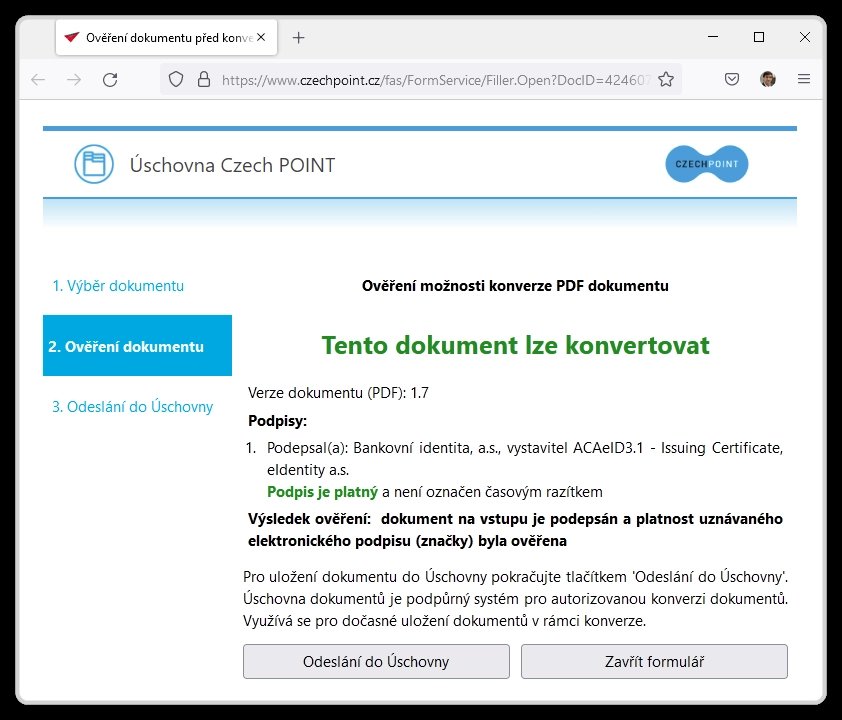Show site security padlock info

(204, 79)
